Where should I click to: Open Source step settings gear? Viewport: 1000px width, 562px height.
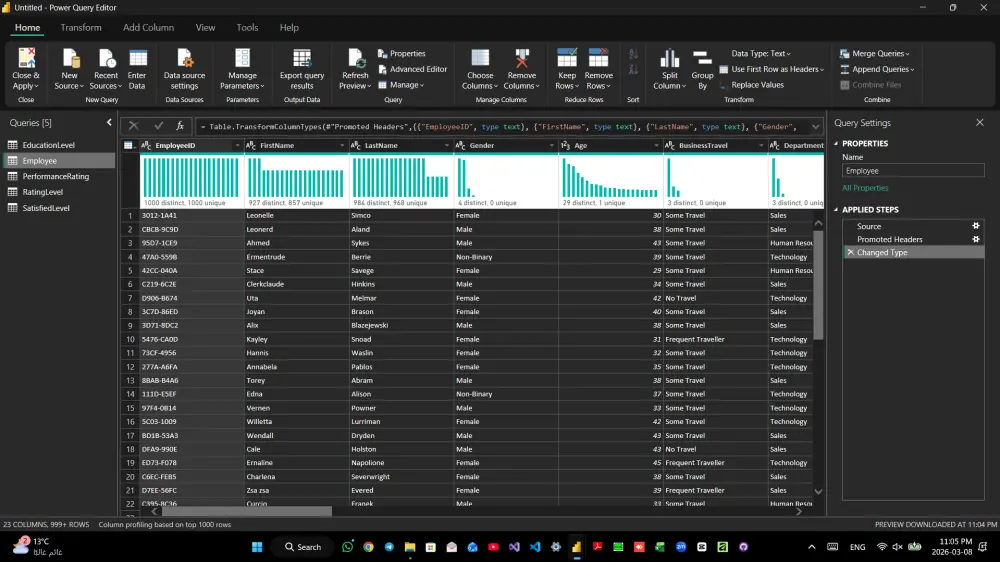click(x=976, y=226)
